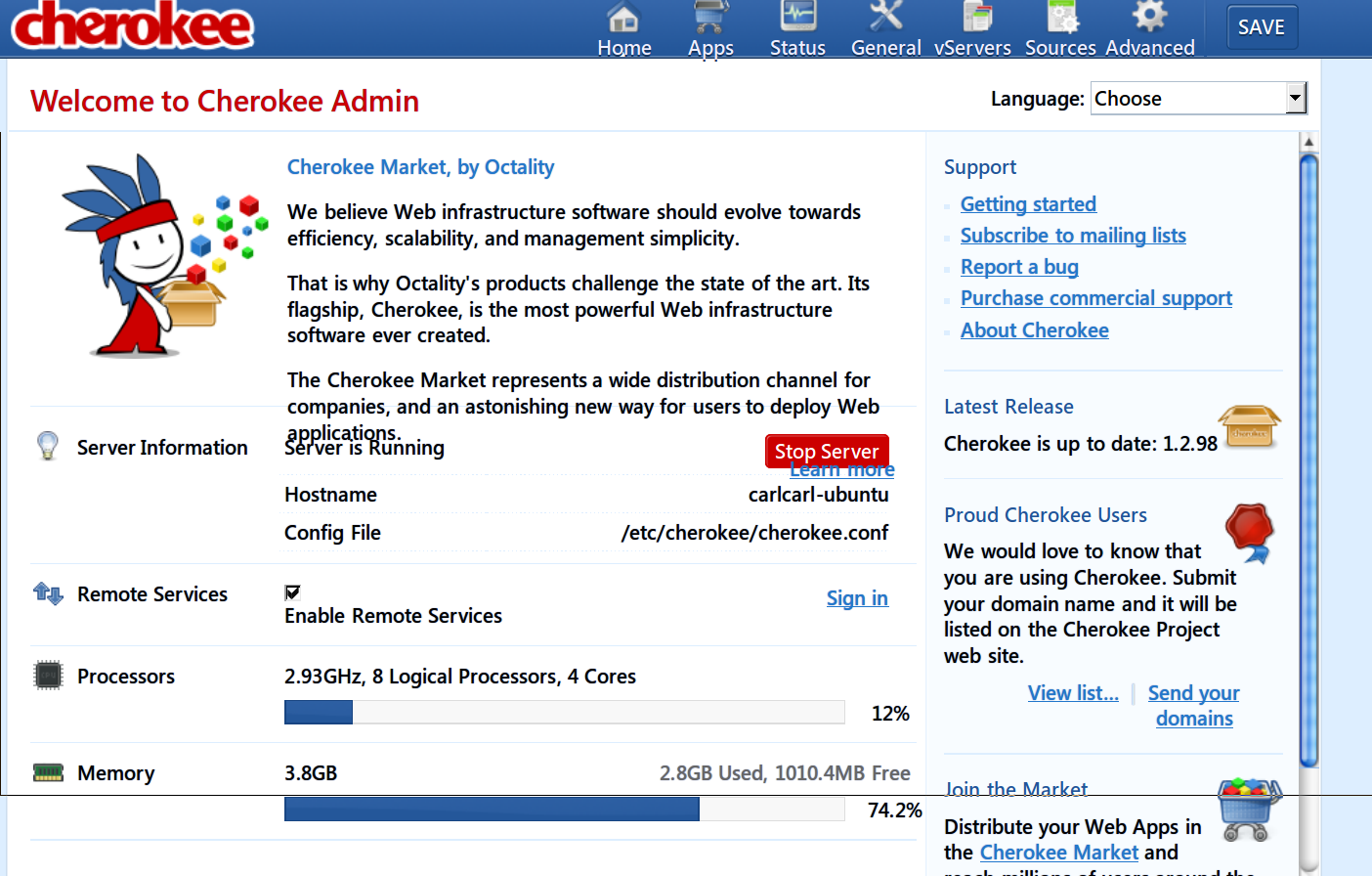Open Advanced menu item

[1150, 48]
